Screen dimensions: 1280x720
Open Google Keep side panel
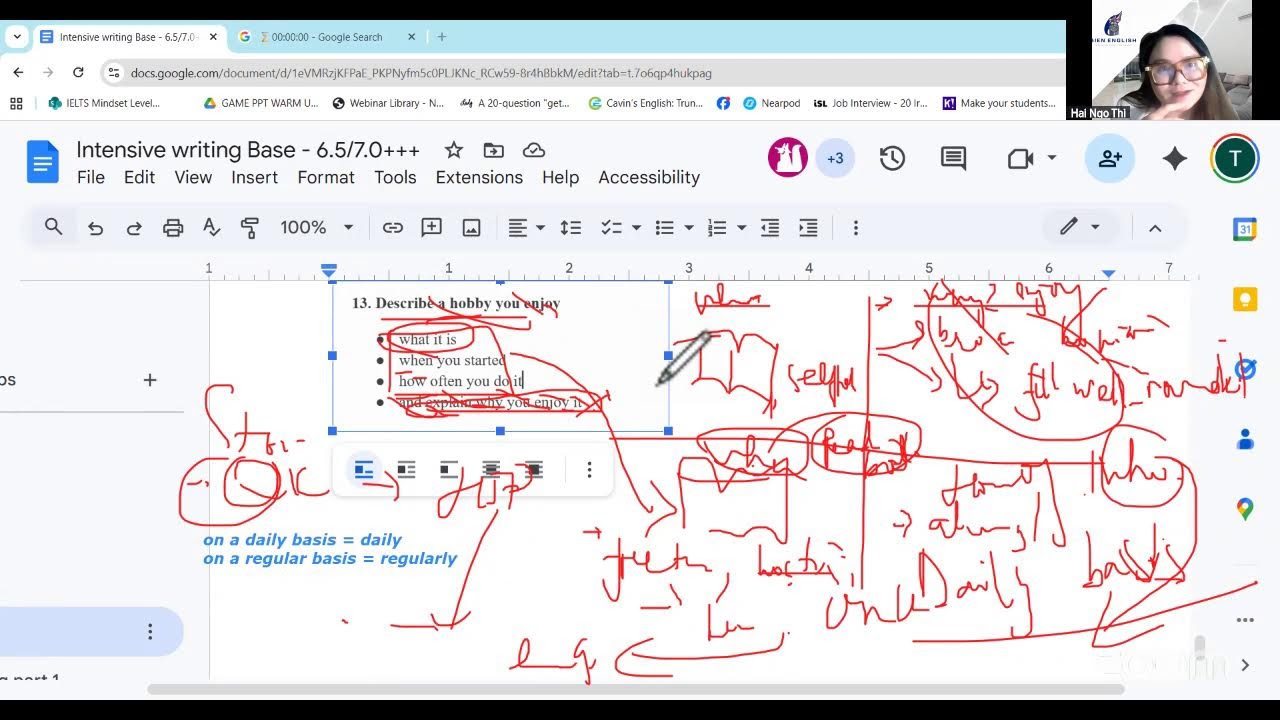coord(1245,299)
